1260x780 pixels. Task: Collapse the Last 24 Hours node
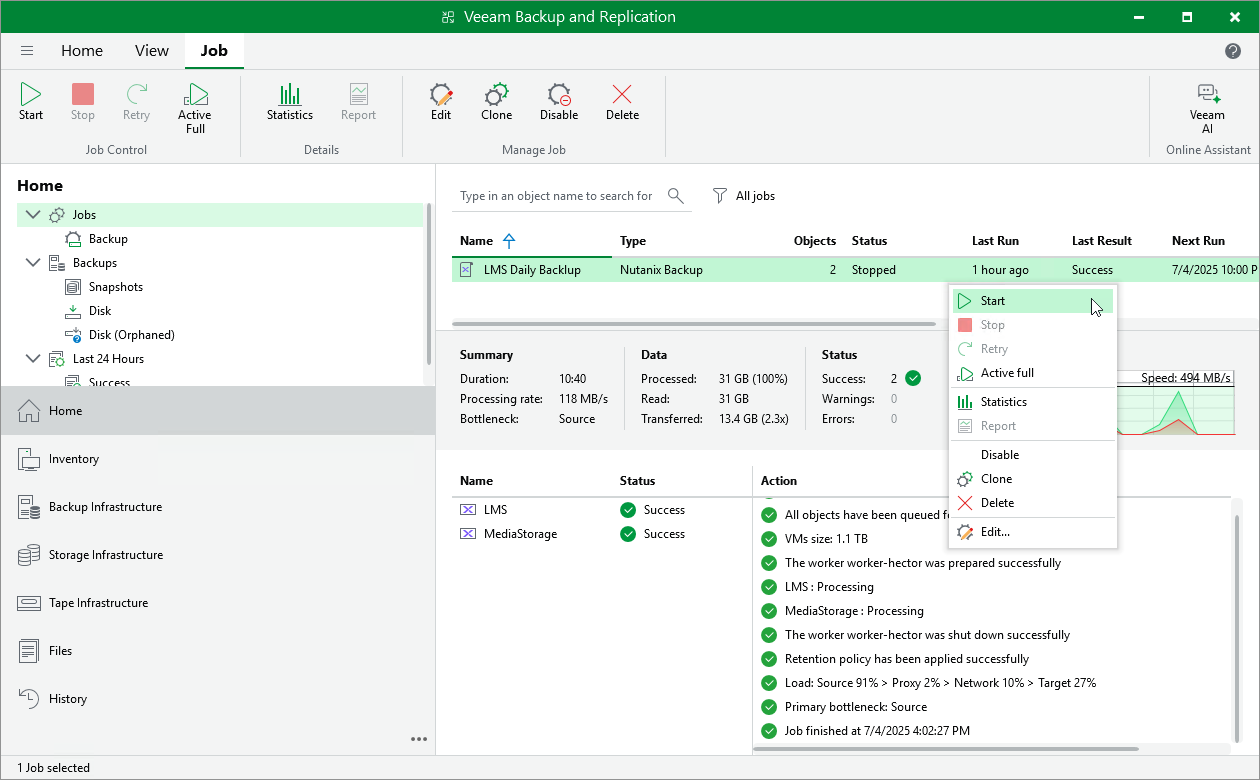(x=33, y=359)
